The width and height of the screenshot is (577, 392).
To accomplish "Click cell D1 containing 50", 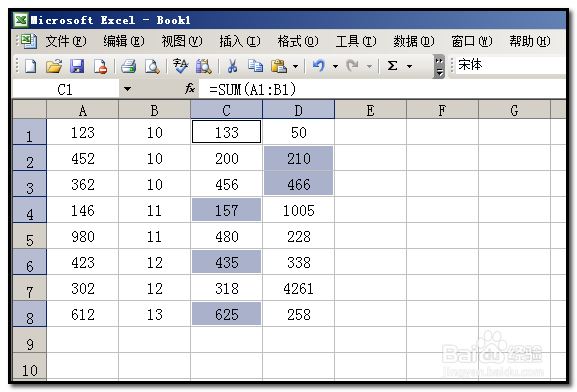I will [x=298, y=132].
